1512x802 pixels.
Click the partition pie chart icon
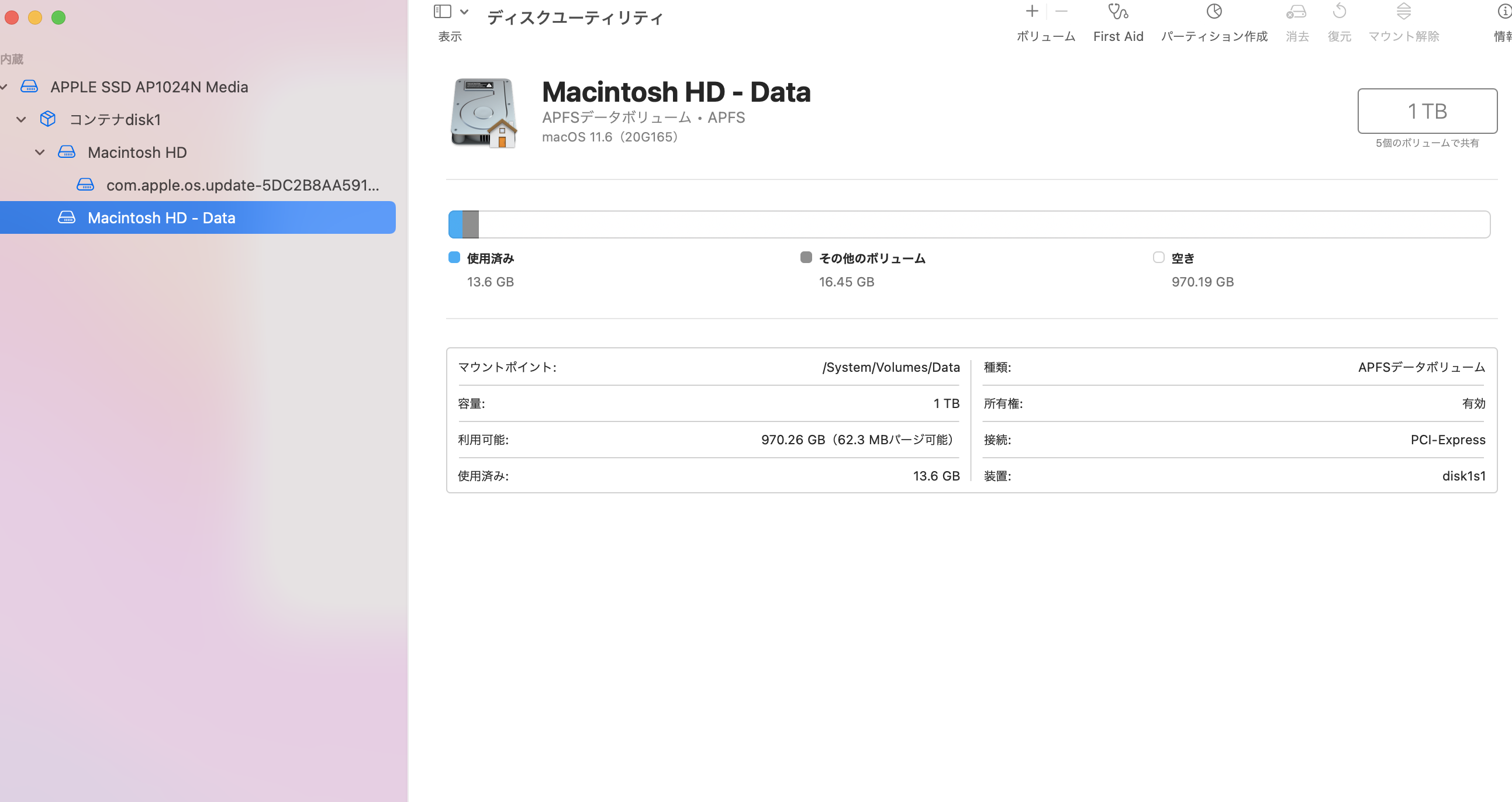[1214, 12]
